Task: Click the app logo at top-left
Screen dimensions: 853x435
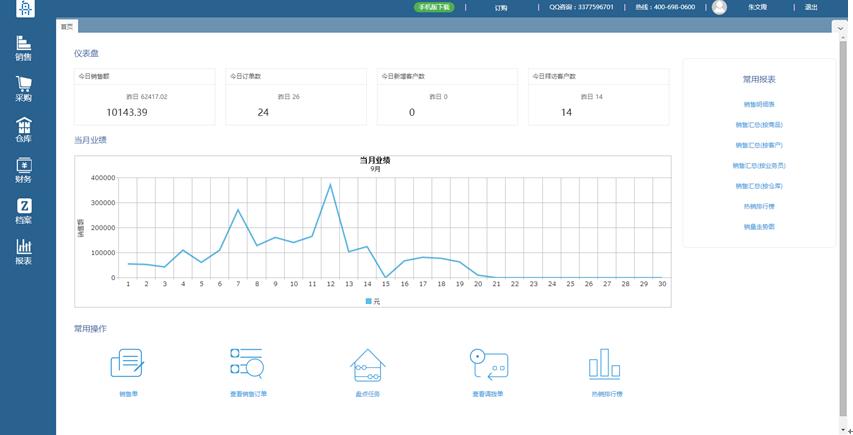Action: click(x=26, y=8)
